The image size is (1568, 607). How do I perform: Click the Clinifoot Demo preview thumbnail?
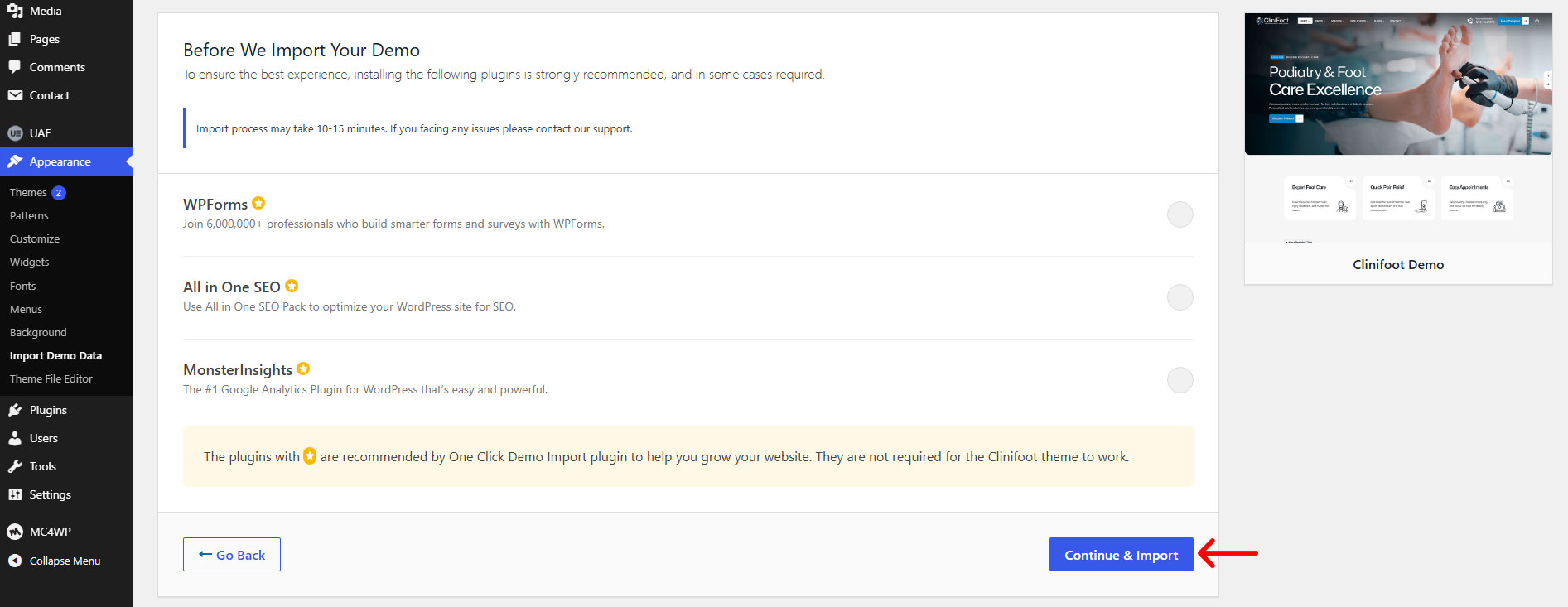[x=1398, y=128]
